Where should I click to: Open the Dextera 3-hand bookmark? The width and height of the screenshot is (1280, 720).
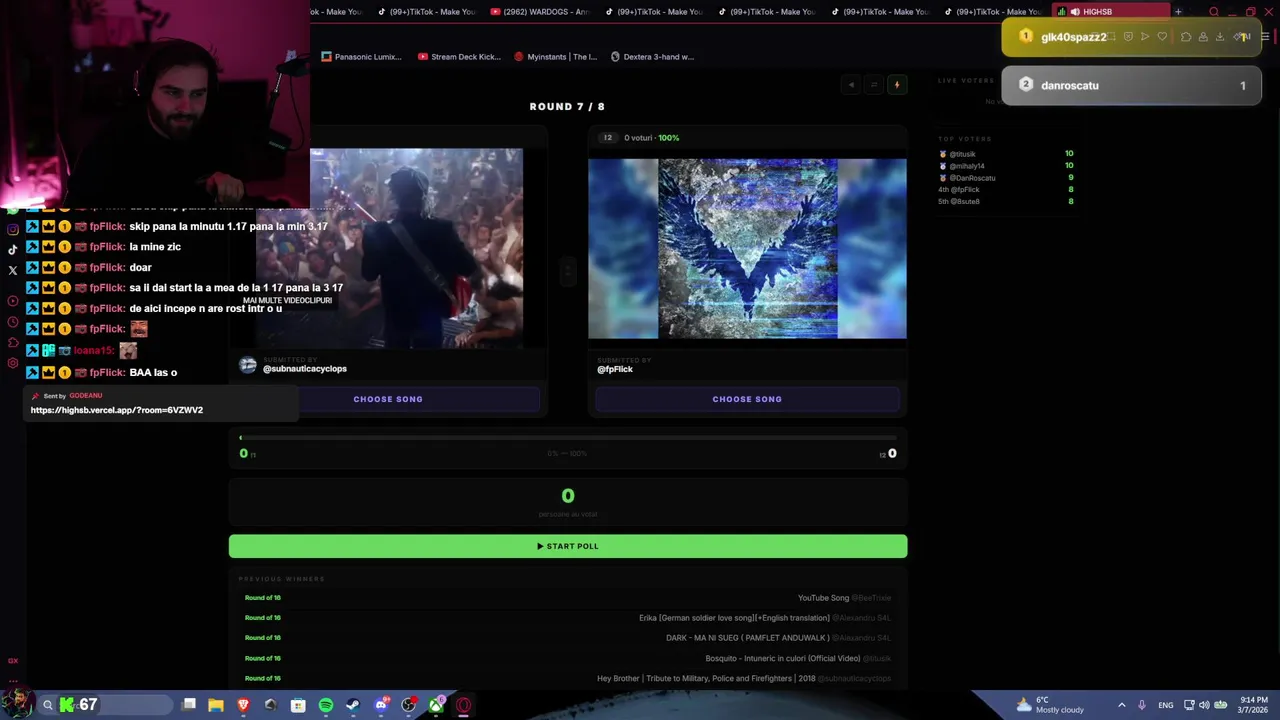(652, 57)
